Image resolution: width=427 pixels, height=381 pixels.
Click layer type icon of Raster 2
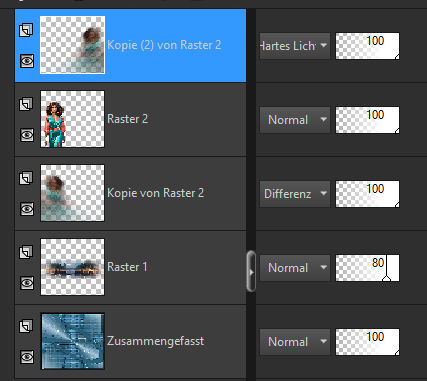point(26,104)
